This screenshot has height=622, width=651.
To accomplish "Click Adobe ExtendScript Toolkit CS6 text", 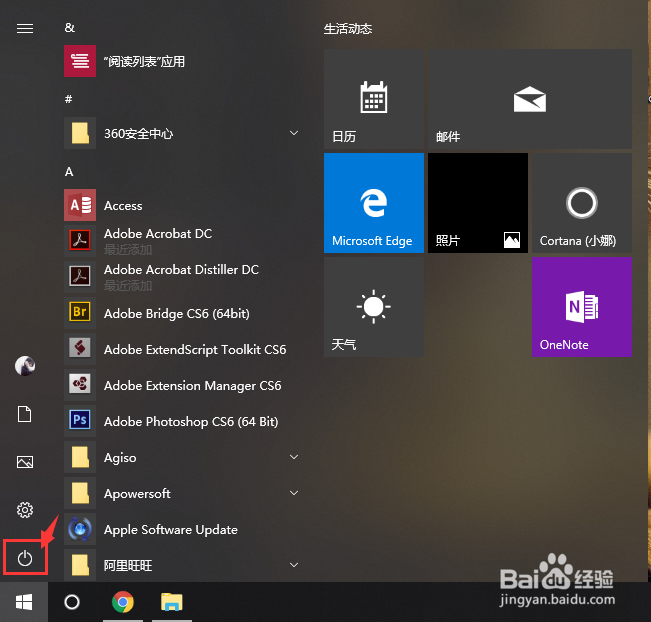I will click(195, 350).
